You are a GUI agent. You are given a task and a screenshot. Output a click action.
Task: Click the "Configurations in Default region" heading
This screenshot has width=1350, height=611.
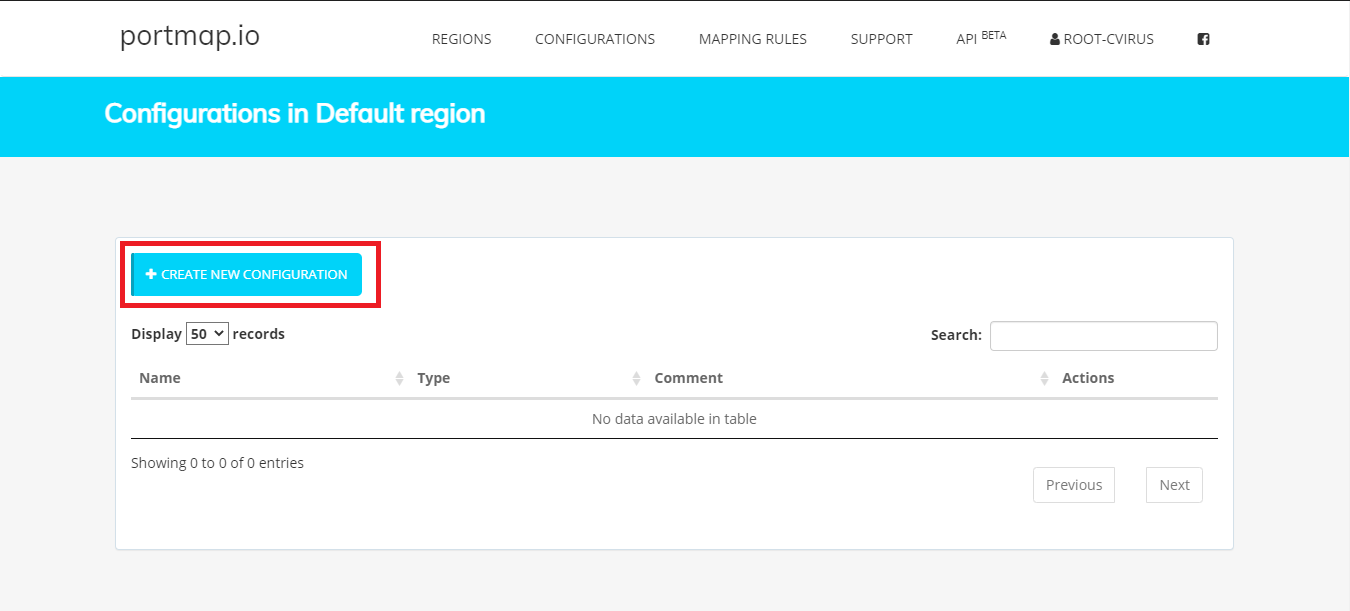[295, 113]
